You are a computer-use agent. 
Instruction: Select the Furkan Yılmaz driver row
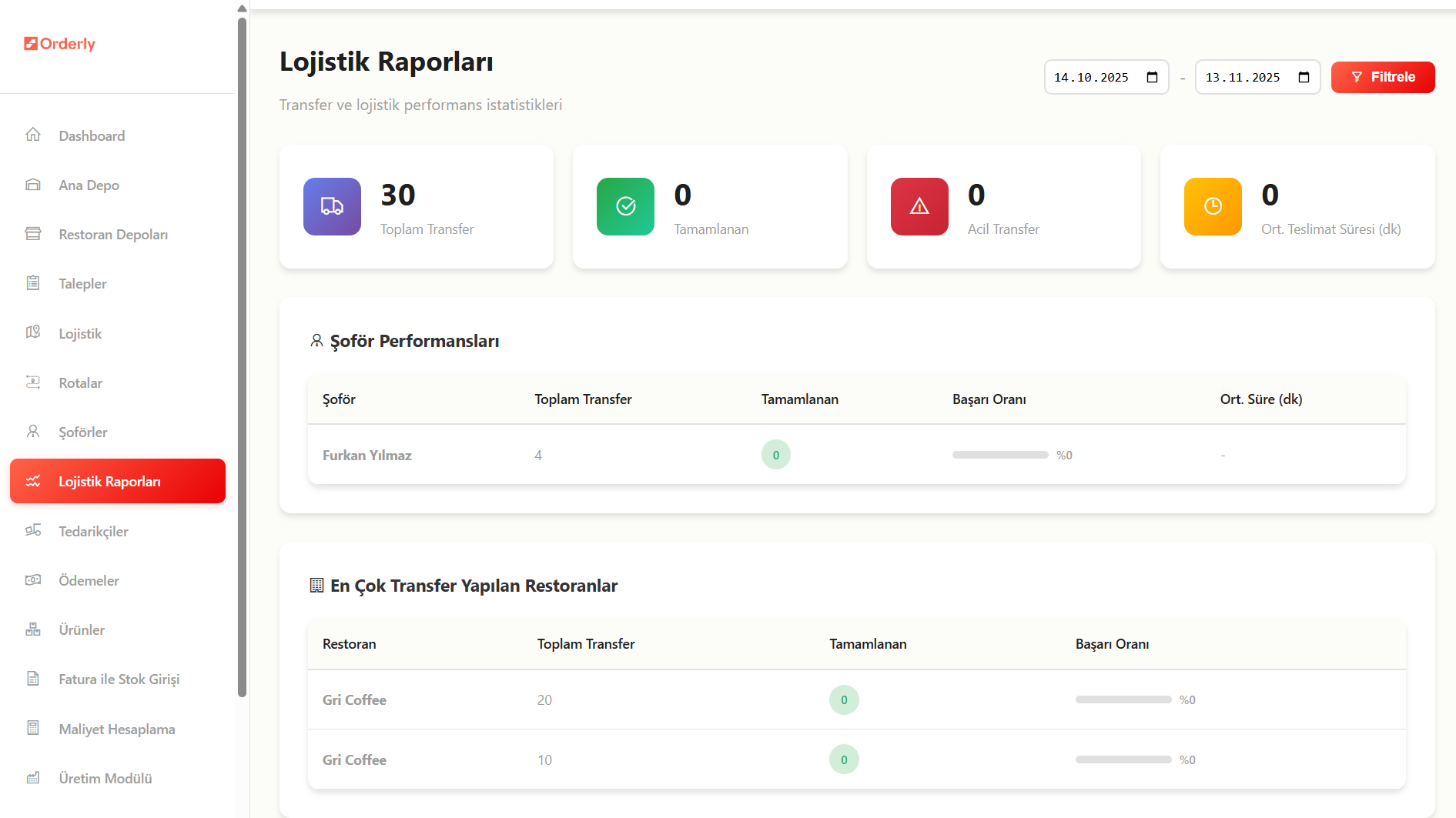point(367,456)
